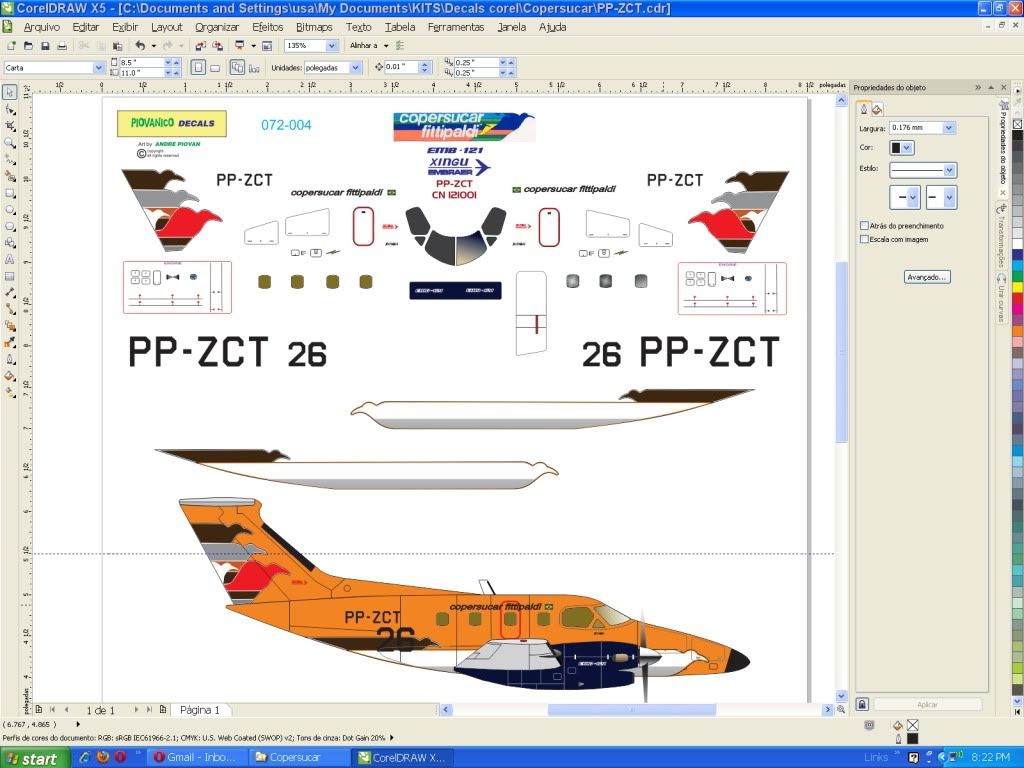Viewport: 1024px width, 768px height.
Task: Select the Zoom magnifier tool in the toolbox
Action: 10,143
